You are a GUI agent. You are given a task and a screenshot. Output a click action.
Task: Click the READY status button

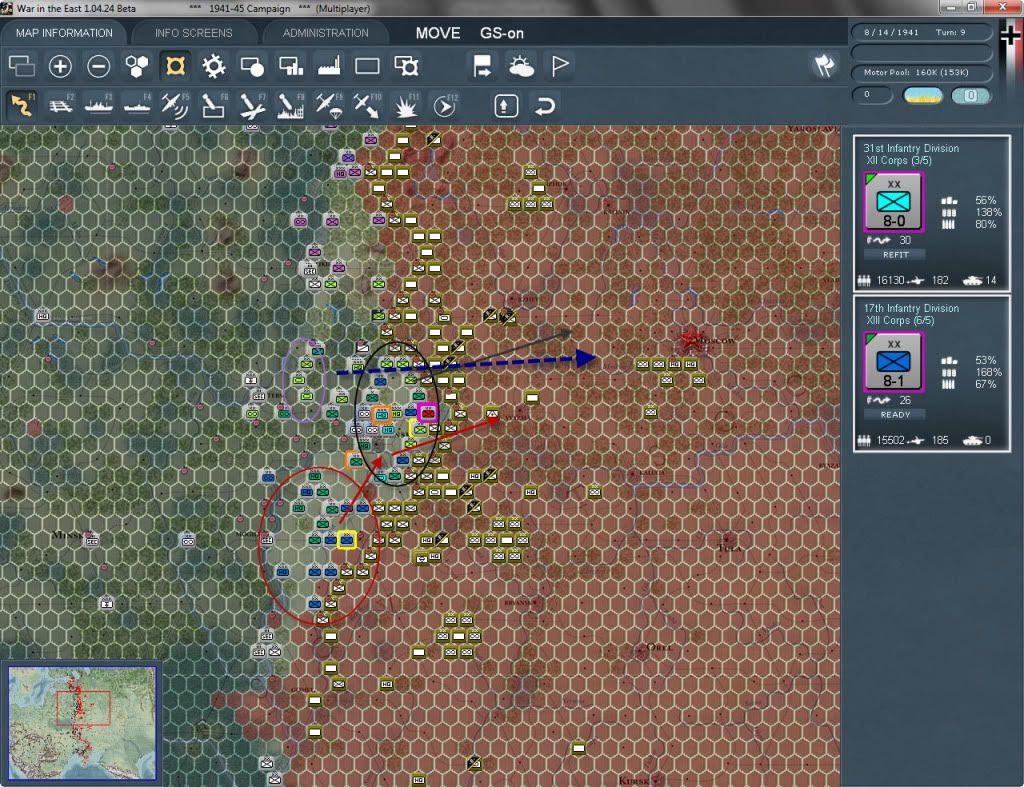895,415
